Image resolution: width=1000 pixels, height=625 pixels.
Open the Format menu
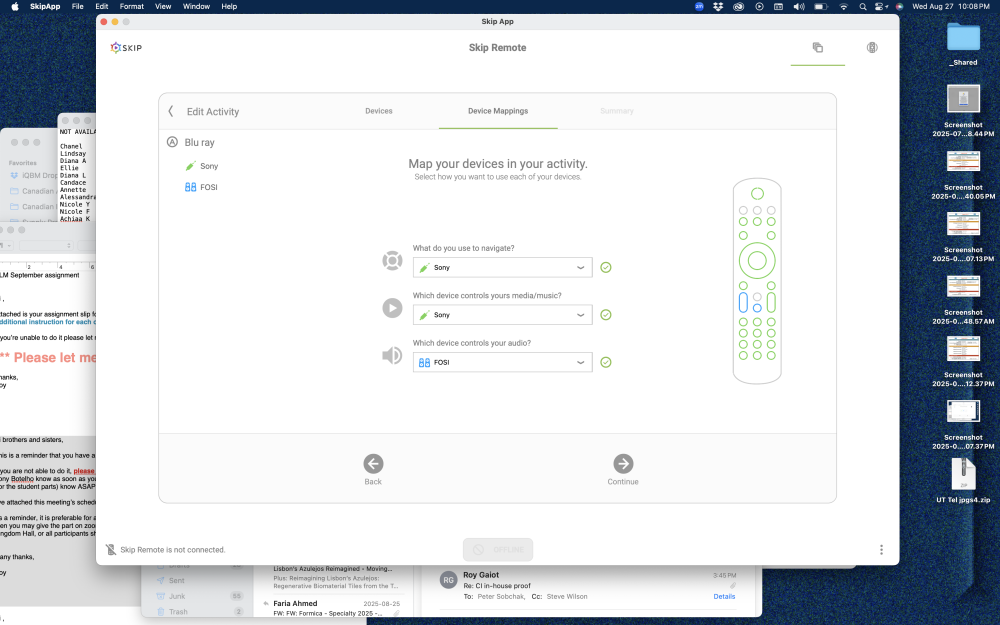click(x=131, y=6)
